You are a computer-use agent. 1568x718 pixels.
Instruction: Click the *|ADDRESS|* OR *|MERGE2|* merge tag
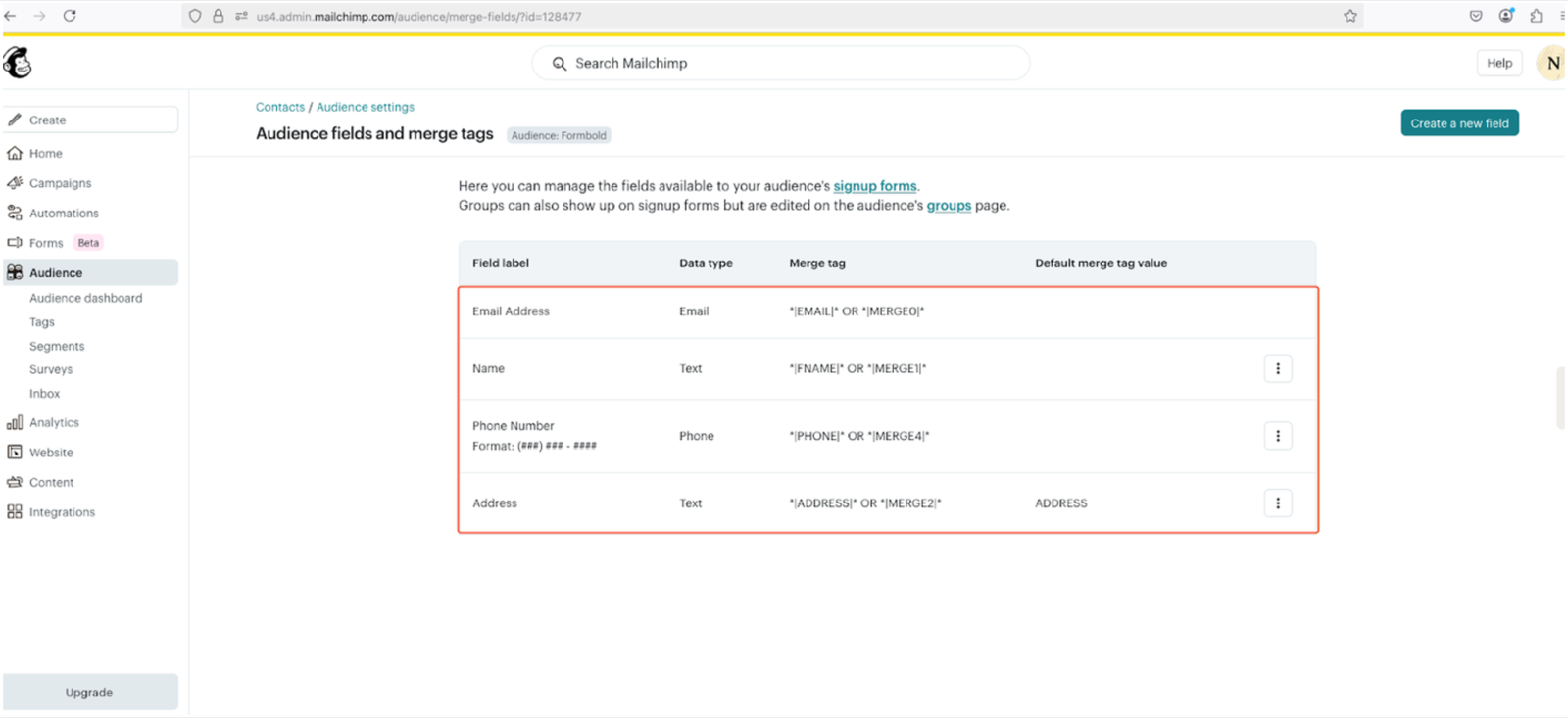(865, 503)
